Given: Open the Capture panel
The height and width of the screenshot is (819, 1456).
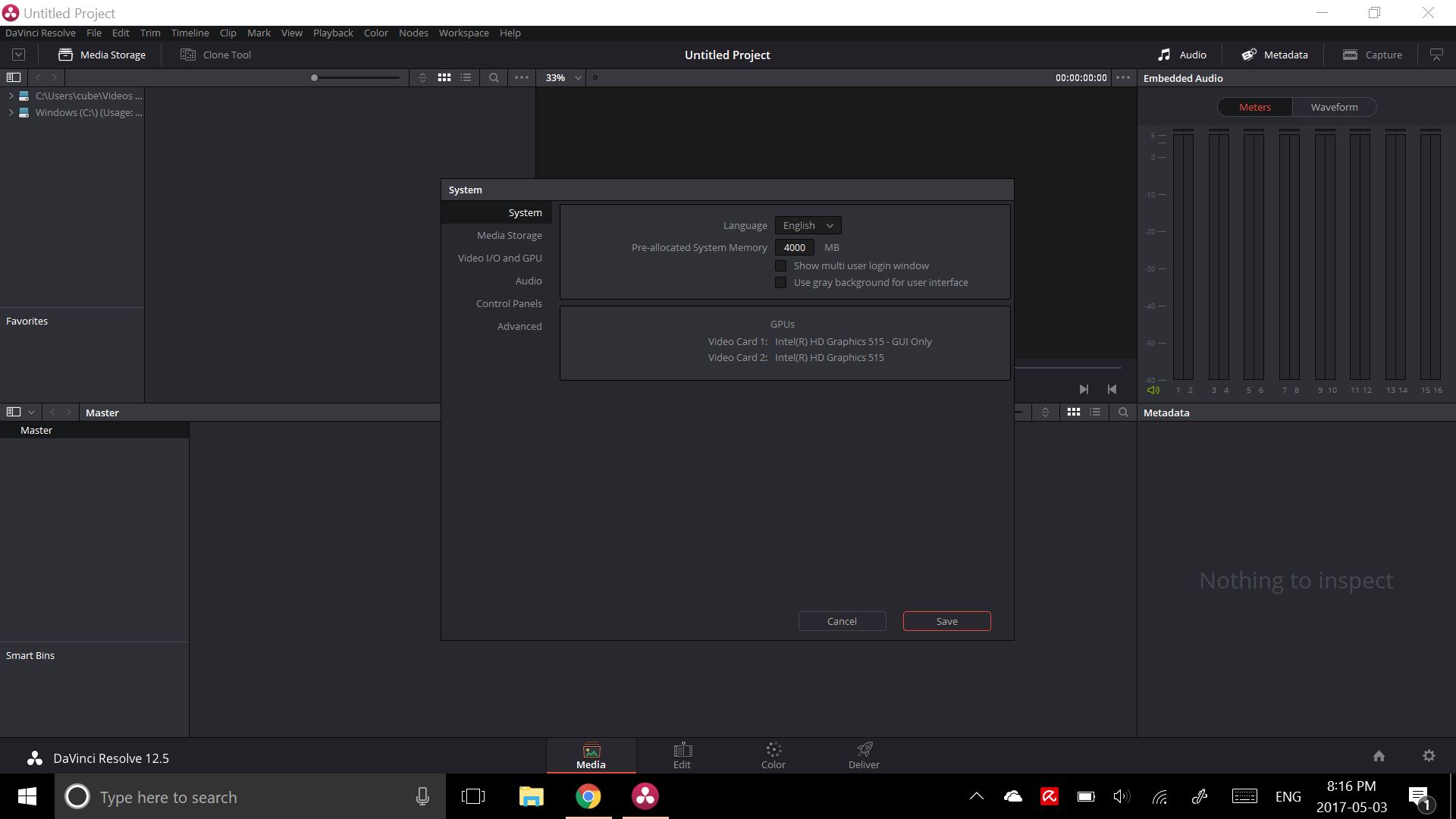Looking at the screenshot, I should coord(1372,55).
